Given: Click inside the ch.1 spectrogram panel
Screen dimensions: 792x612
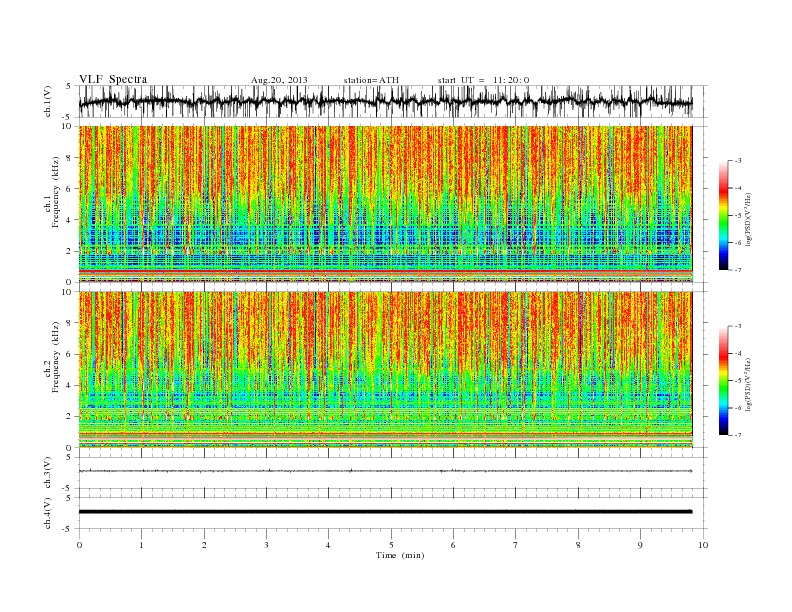Looking at the screenshot, I should click(385, 204).
